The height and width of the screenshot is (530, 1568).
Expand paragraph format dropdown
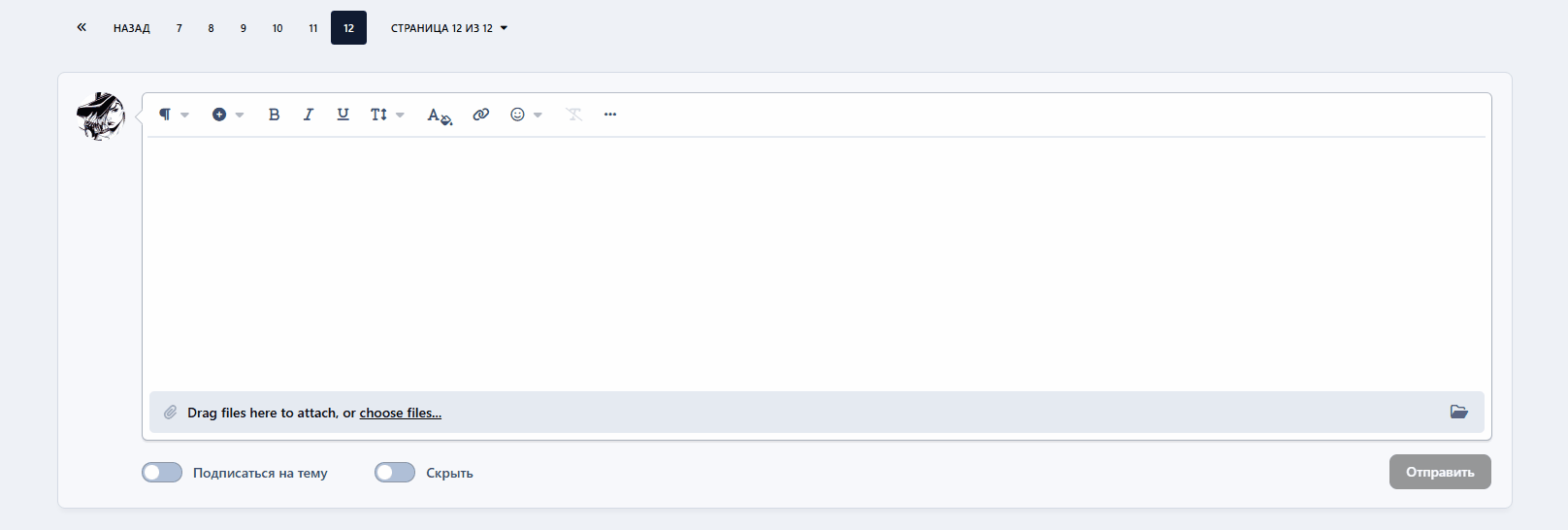pyautogui.click(x=174, y=115)
